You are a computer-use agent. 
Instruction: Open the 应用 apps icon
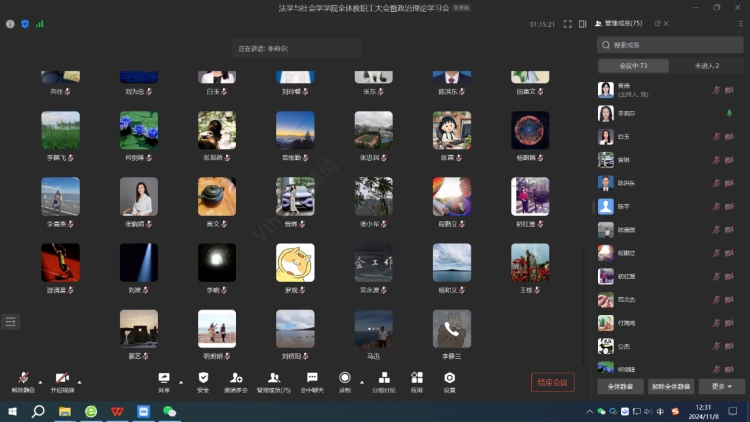(x=416, y=378)
